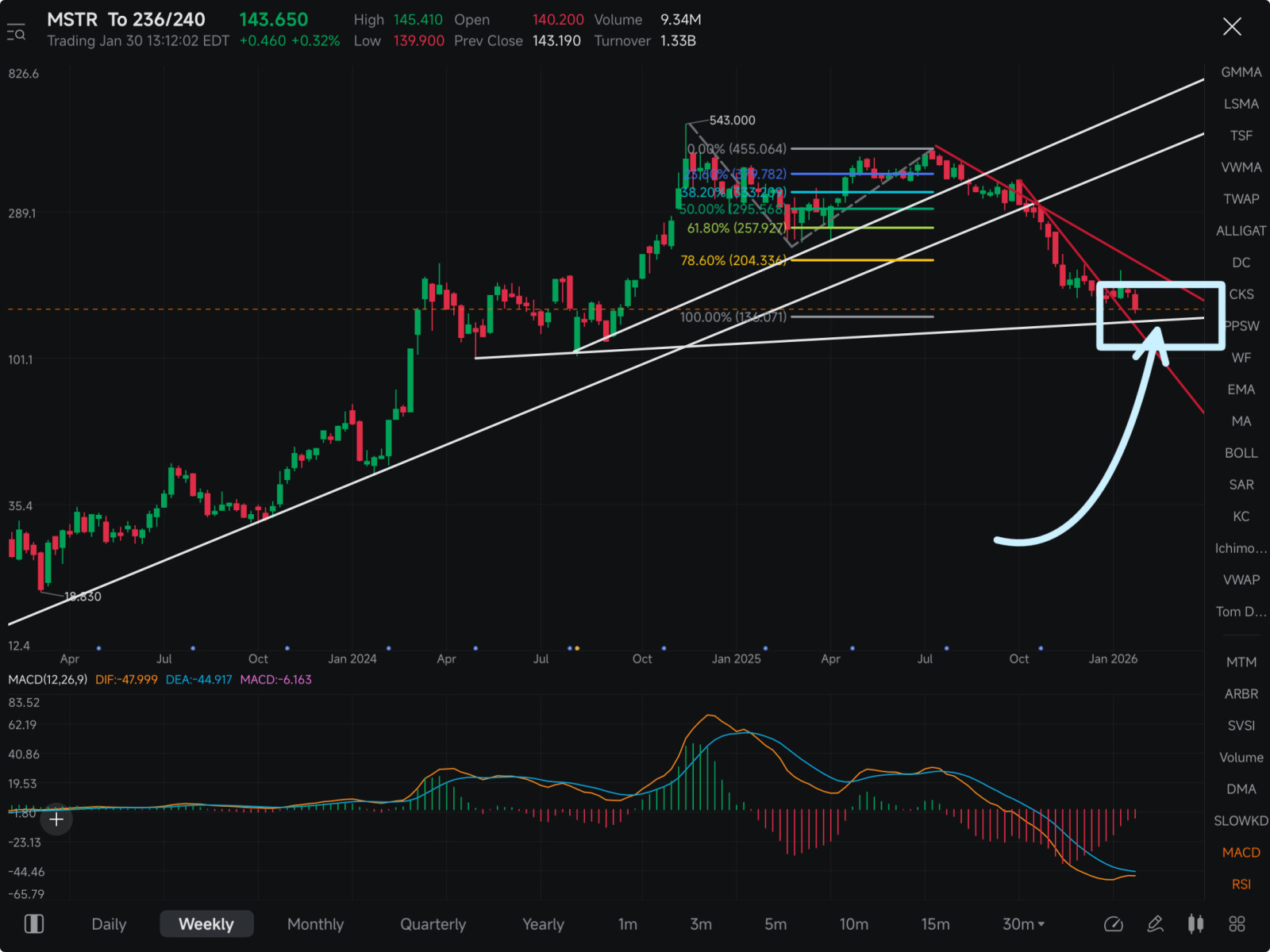Switch to the Daily timeframe tab
The height and width of the screenshot is (952, 1270).
pos(109,924)
